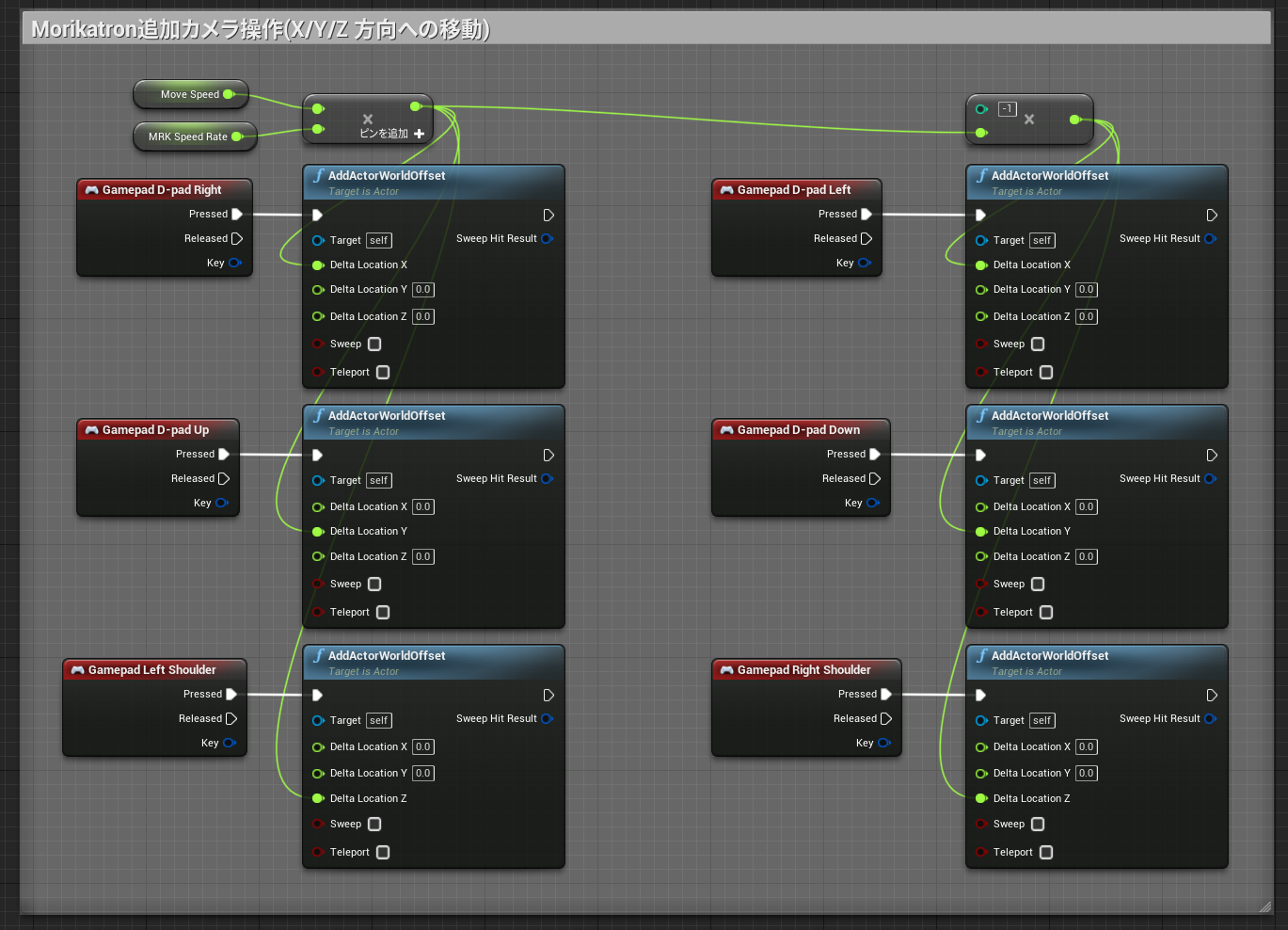Screen dimensions: 1288x930
Task: Toggle Sweep on Right Shoulder's AddActorWorldOffset
Action: [1038, 824]
